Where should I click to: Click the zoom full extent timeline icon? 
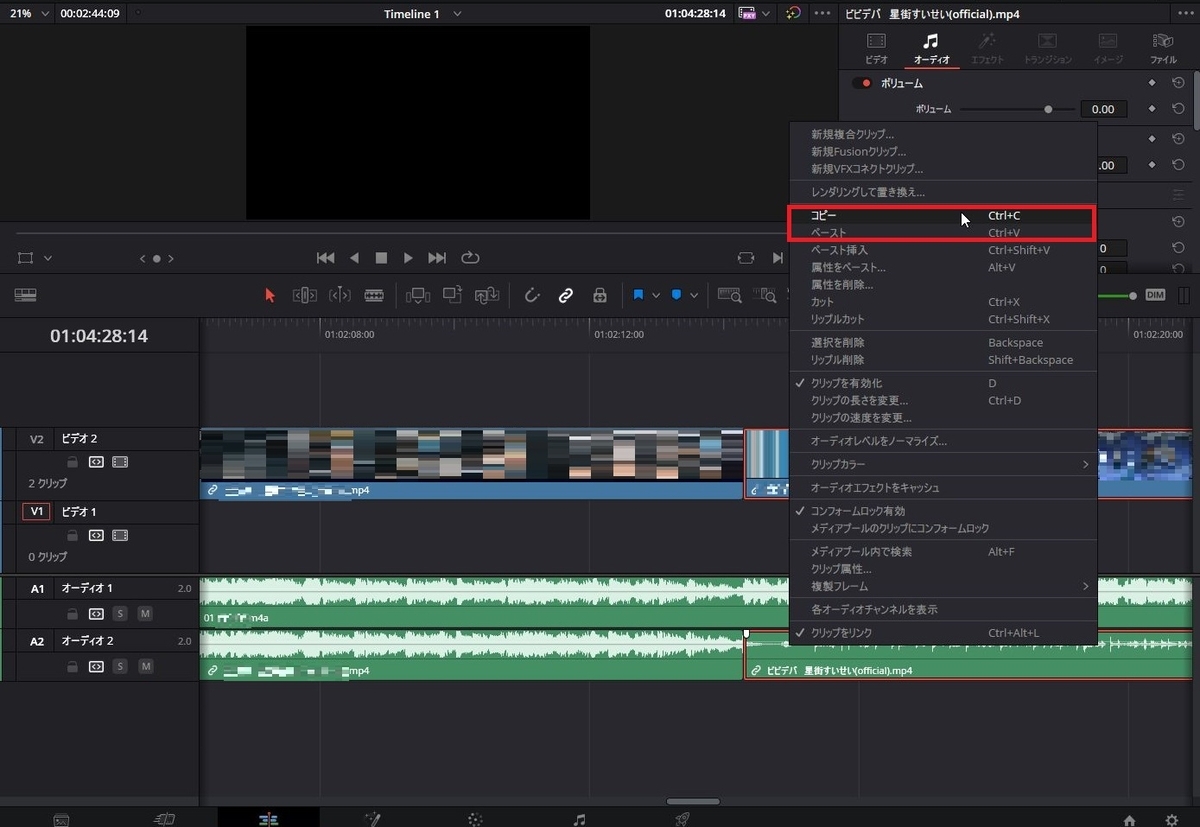point(730,295)
